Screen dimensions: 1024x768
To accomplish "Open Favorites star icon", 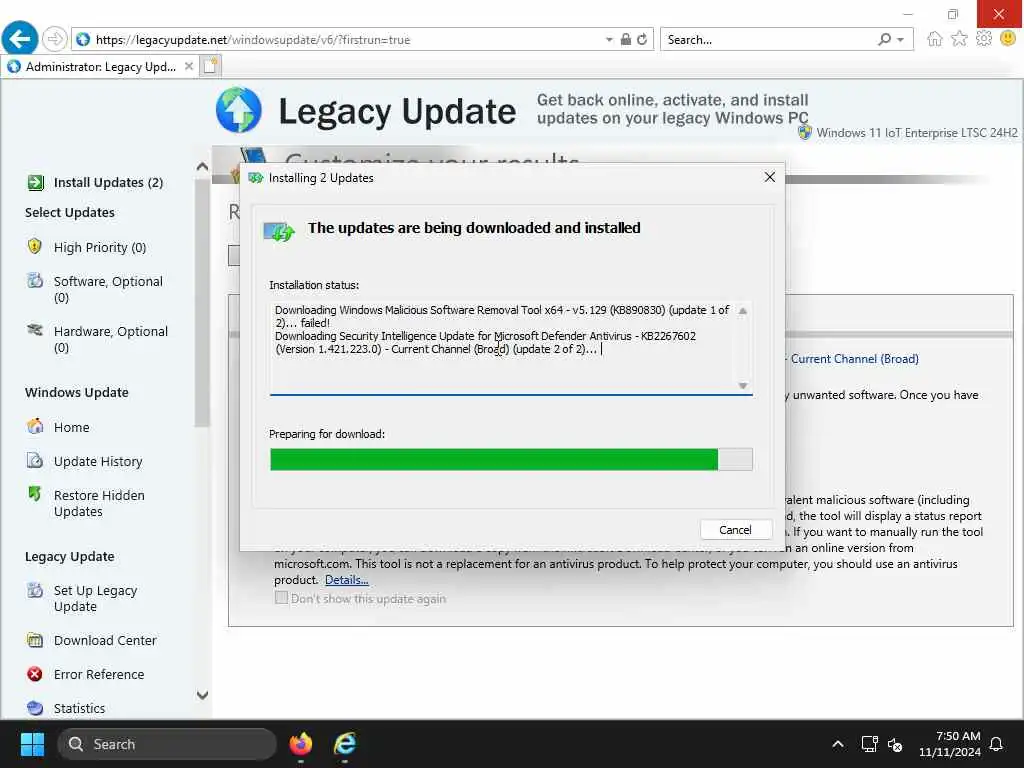I will tap(959, 39).
